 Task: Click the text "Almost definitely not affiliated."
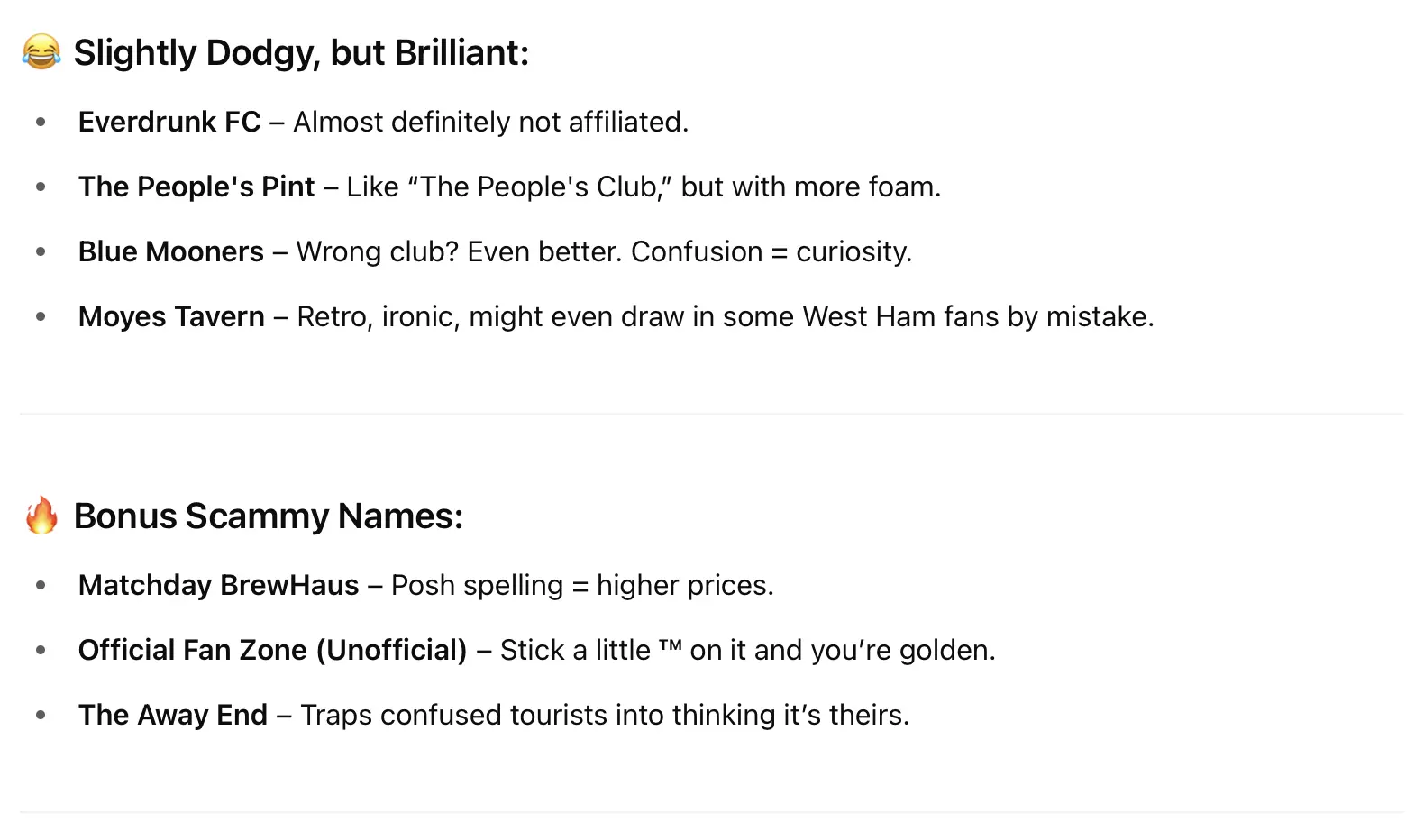pyautogui.click(x=490, y=122)
